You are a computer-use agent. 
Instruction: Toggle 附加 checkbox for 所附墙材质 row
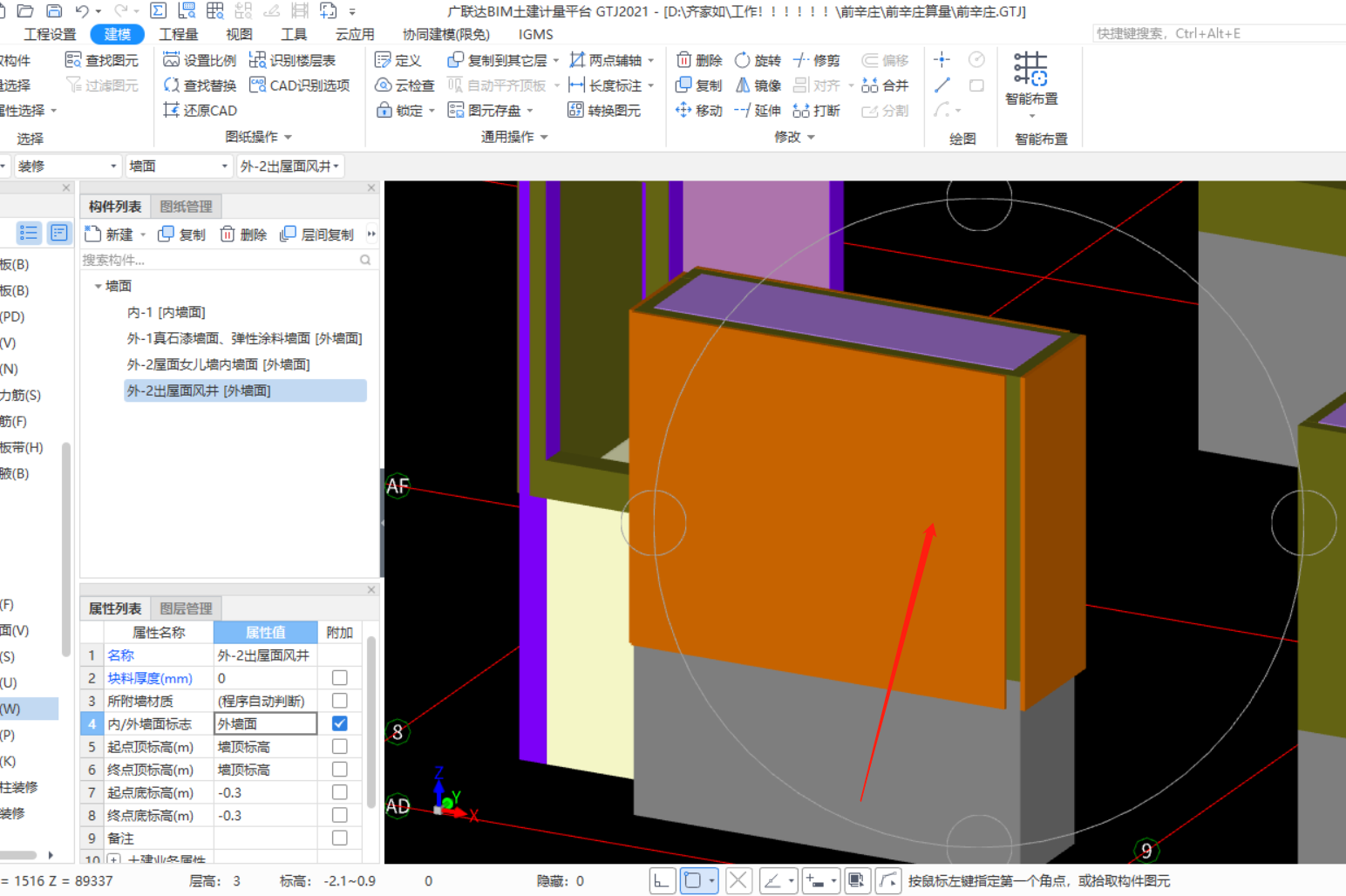[x=340, y=701]
